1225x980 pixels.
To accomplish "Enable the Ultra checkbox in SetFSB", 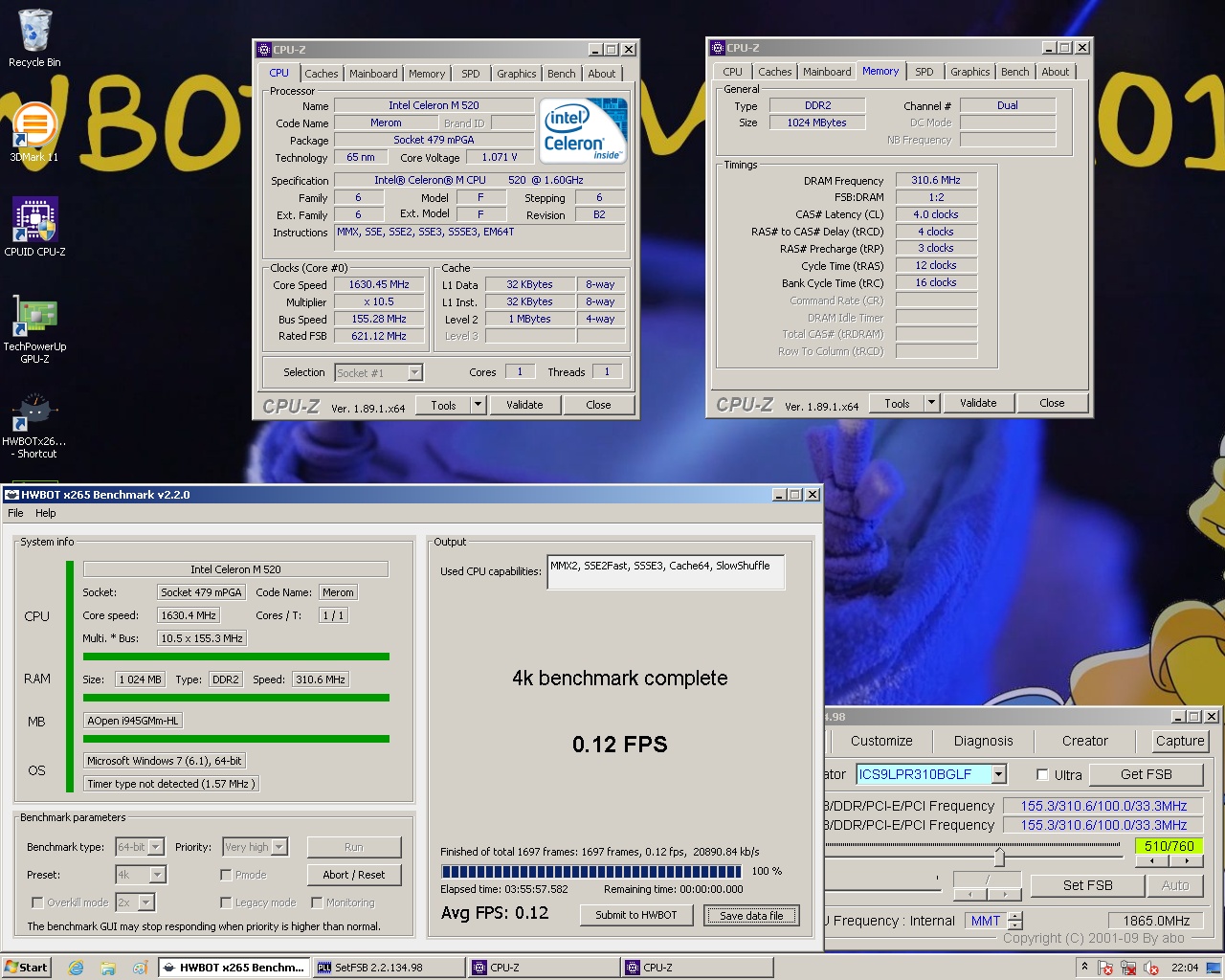I will coord(1043,774).
